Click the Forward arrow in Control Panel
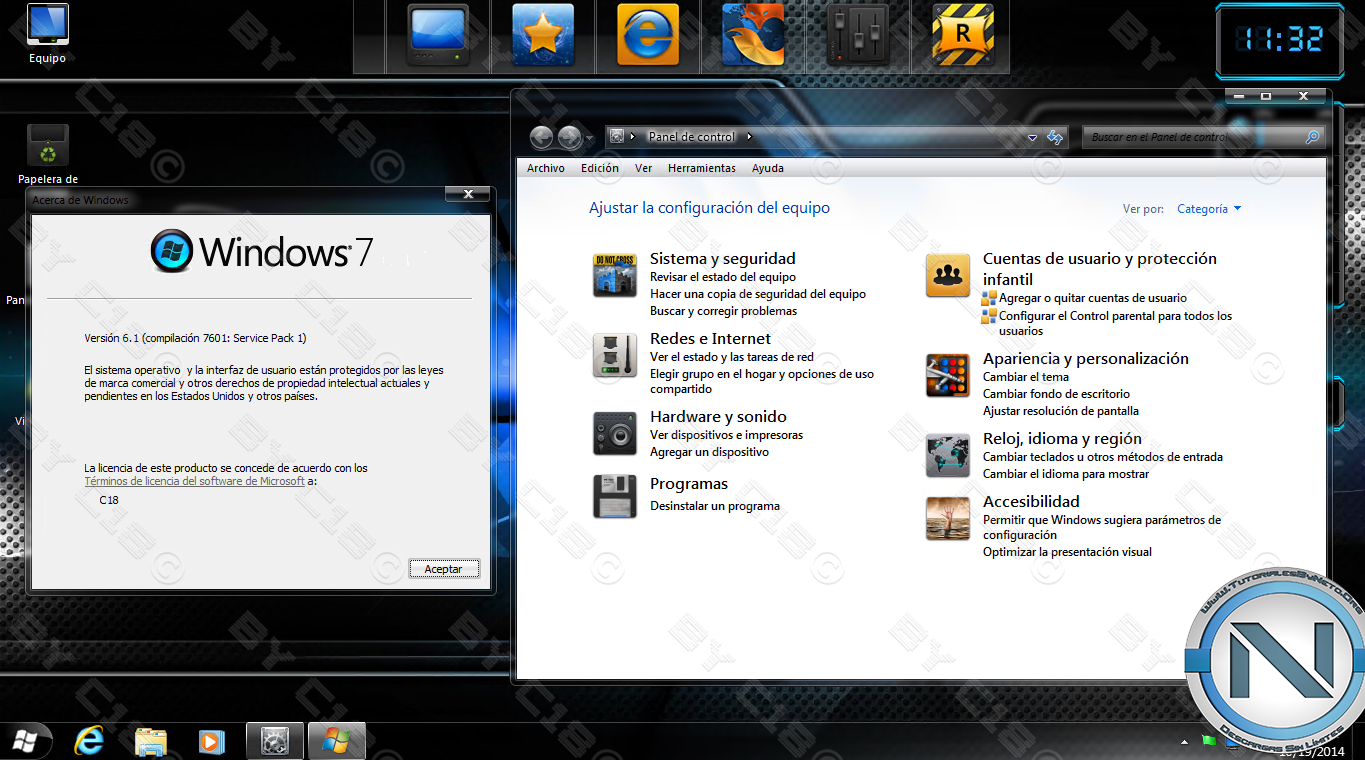Viewport: 1365px width, 760px height. (570, 137)
